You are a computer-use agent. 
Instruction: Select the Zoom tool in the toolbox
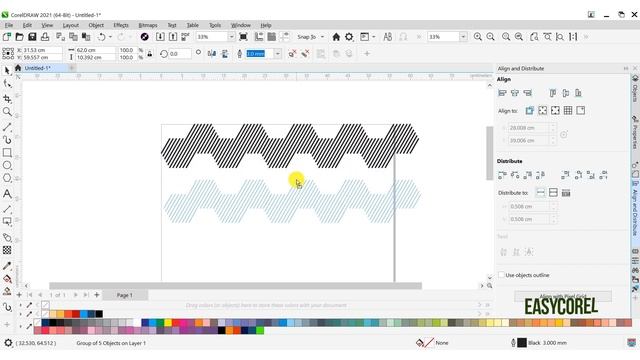tap(7, 111)
